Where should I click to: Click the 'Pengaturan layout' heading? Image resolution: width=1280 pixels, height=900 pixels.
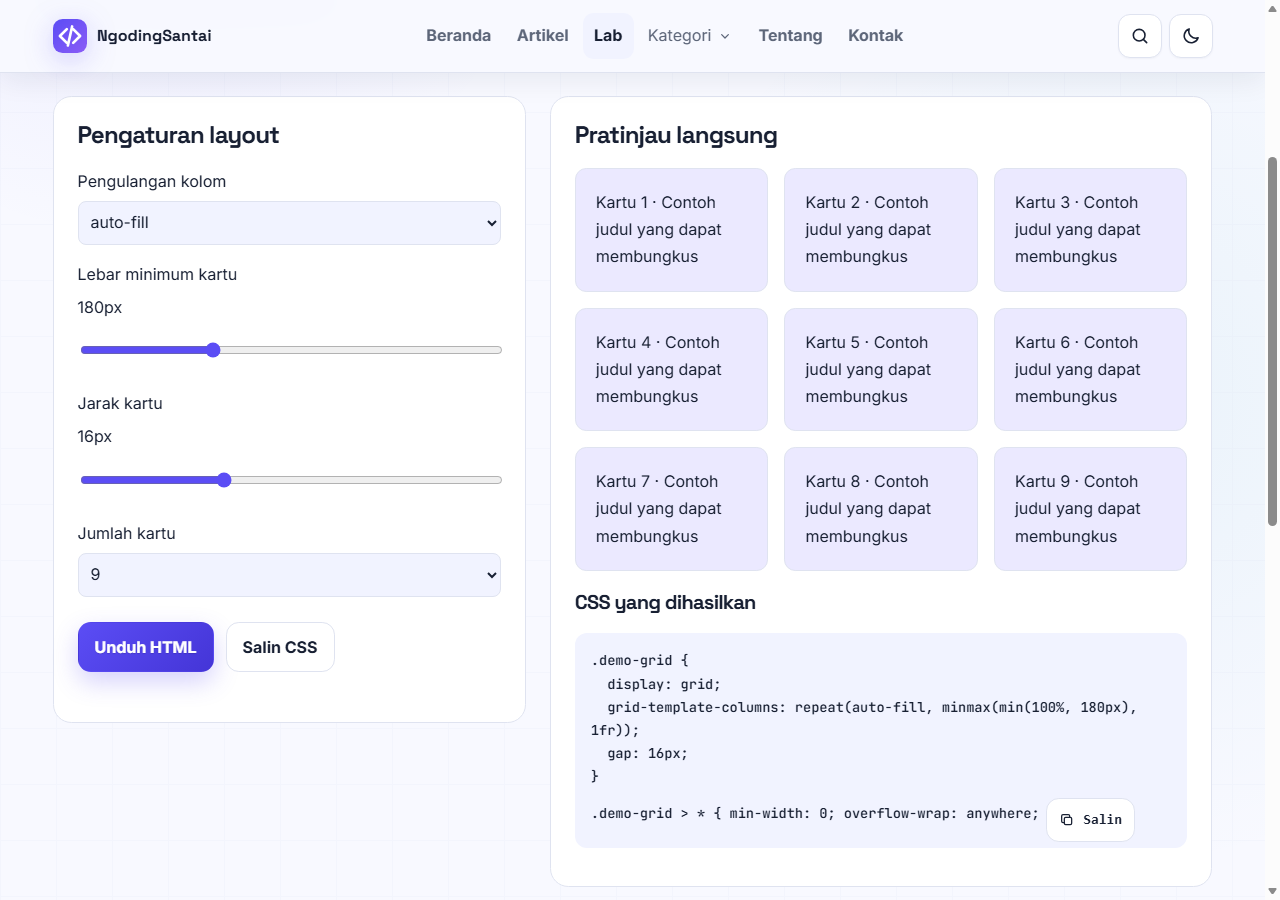tap(178, 135)
